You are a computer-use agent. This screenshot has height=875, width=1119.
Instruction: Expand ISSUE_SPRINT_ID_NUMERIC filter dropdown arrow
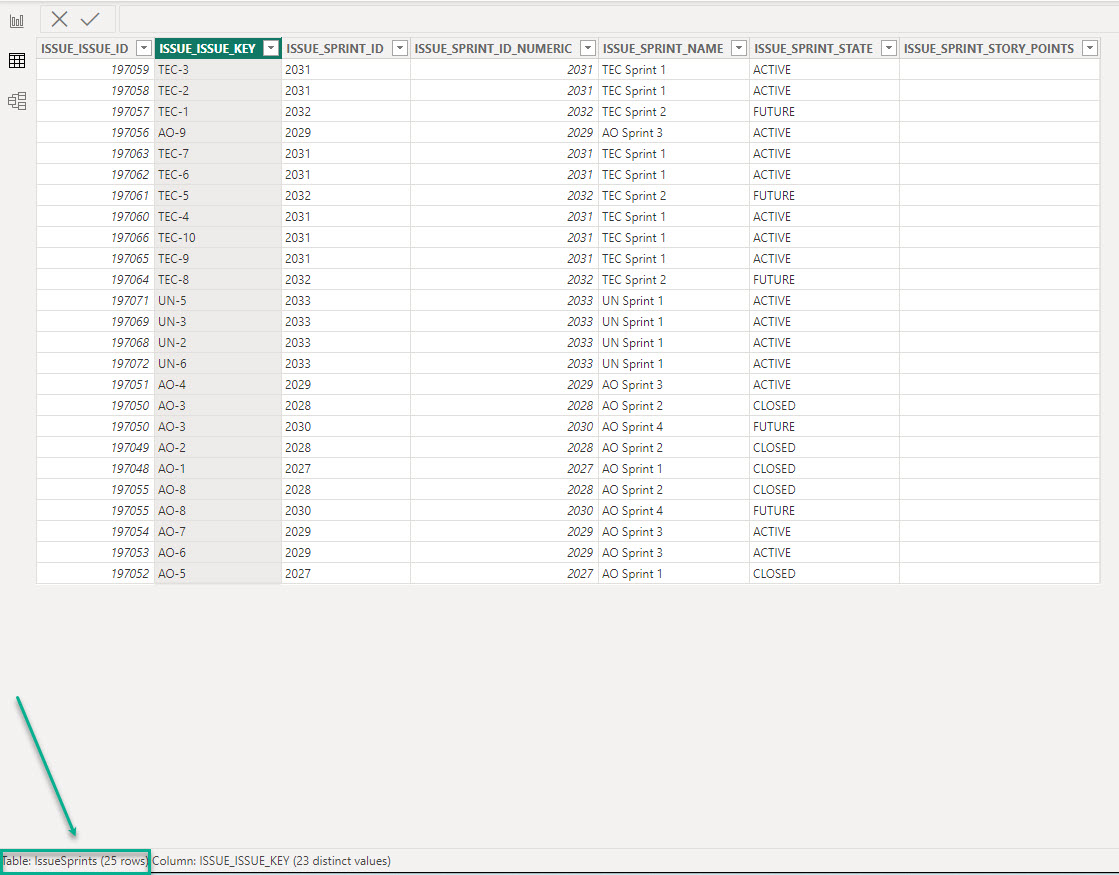[x=587, y=48]
